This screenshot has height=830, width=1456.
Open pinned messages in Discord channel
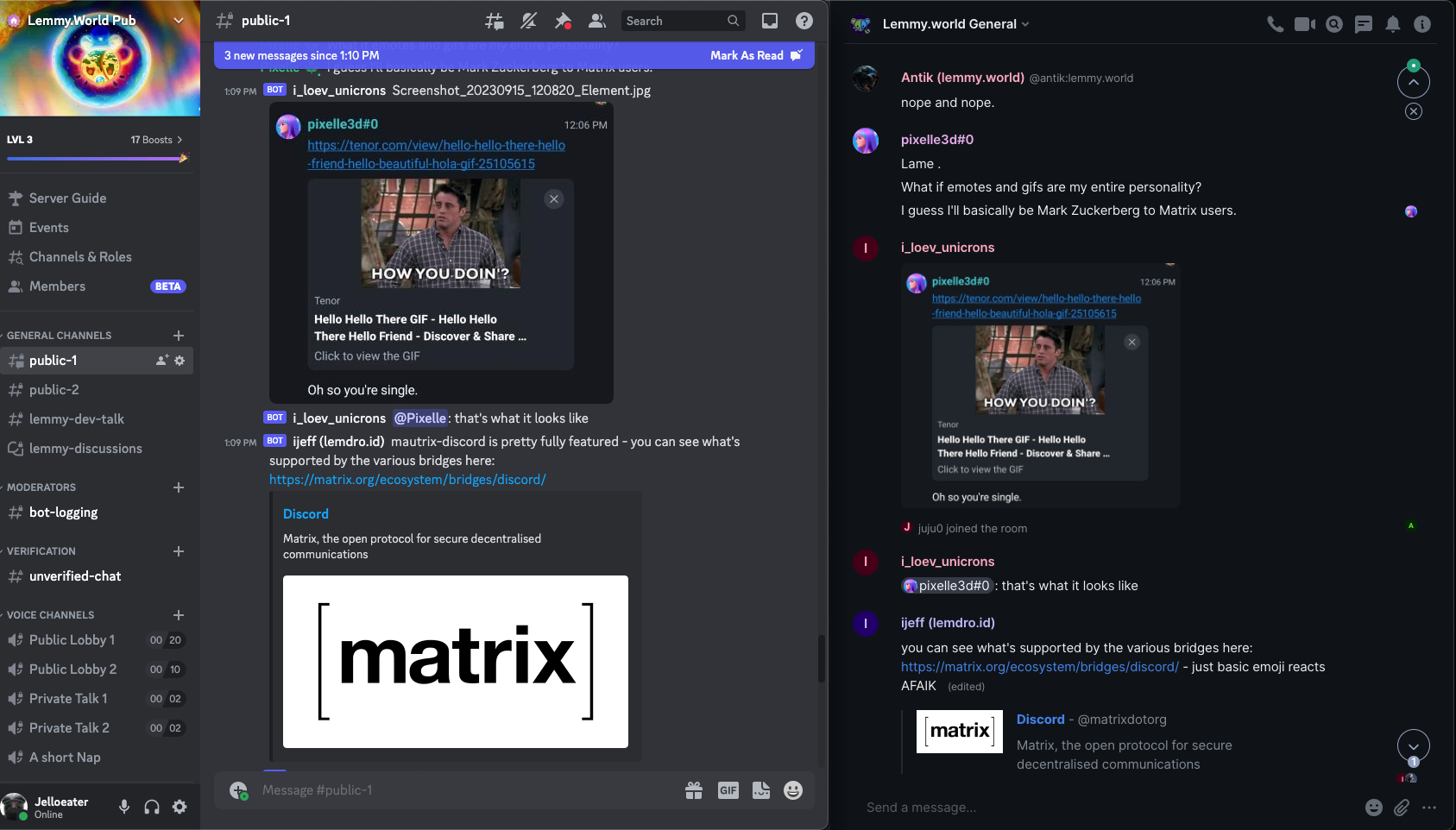pyautogui.click(x=563, y=21)
